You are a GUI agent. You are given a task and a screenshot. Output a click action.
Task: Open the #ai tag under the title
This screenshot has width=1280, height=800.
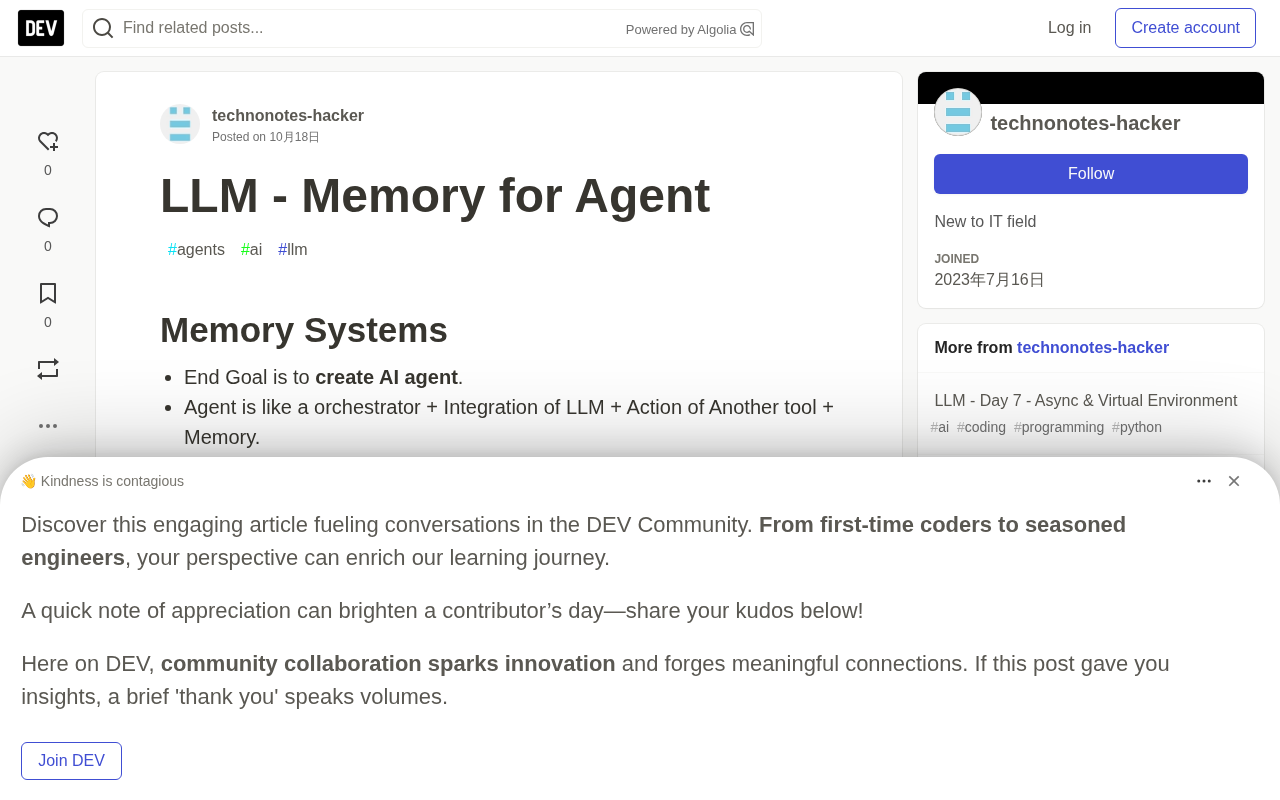[251, 250]
